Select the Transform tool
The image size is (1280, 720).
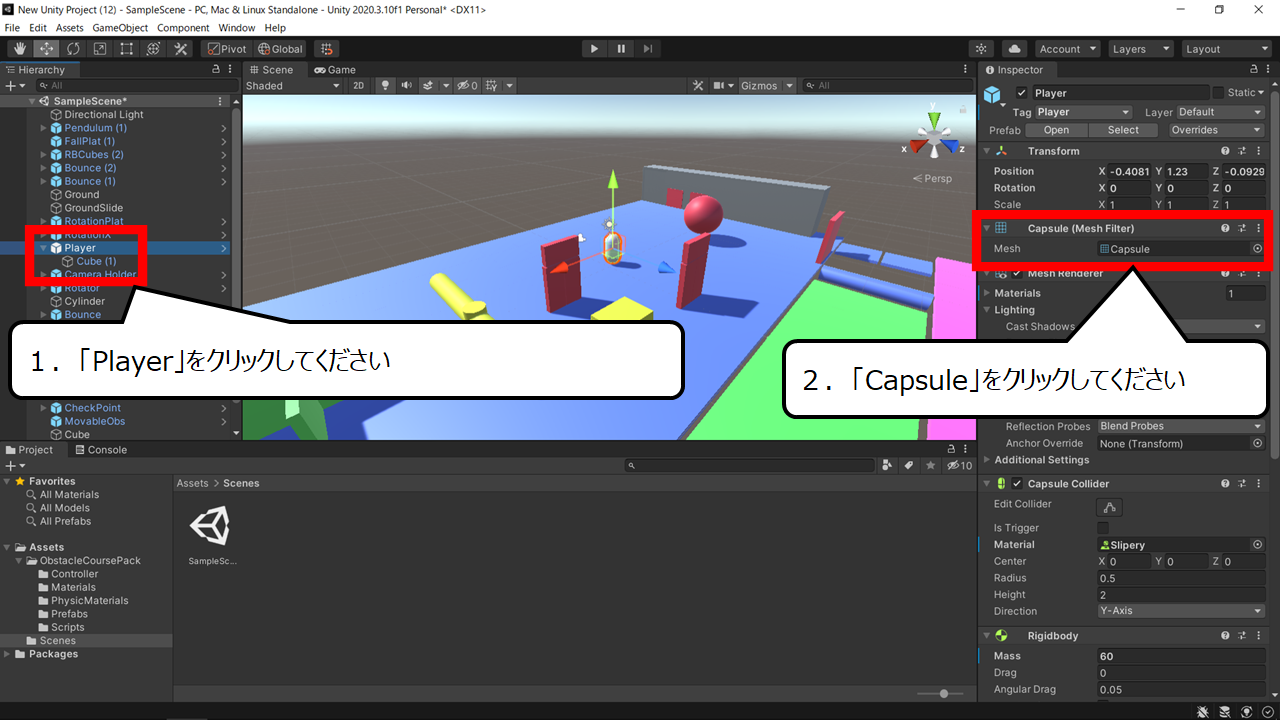(154, 49)
